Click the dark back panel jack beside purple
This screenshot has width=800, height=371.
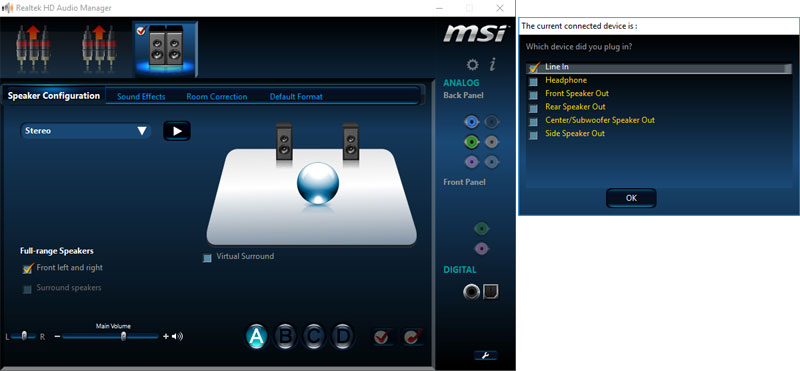[x=491, y=162]
